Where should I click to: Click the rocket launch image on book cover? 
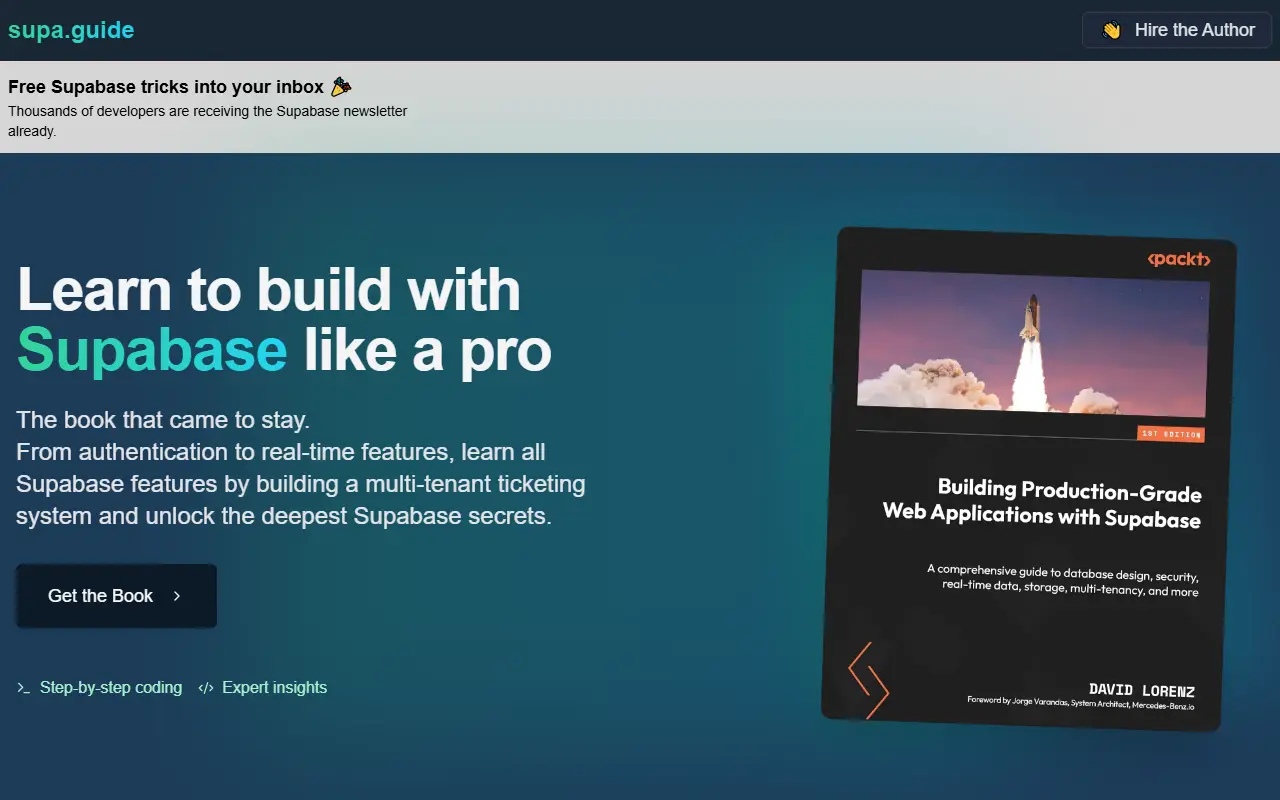coord(1033,343)
